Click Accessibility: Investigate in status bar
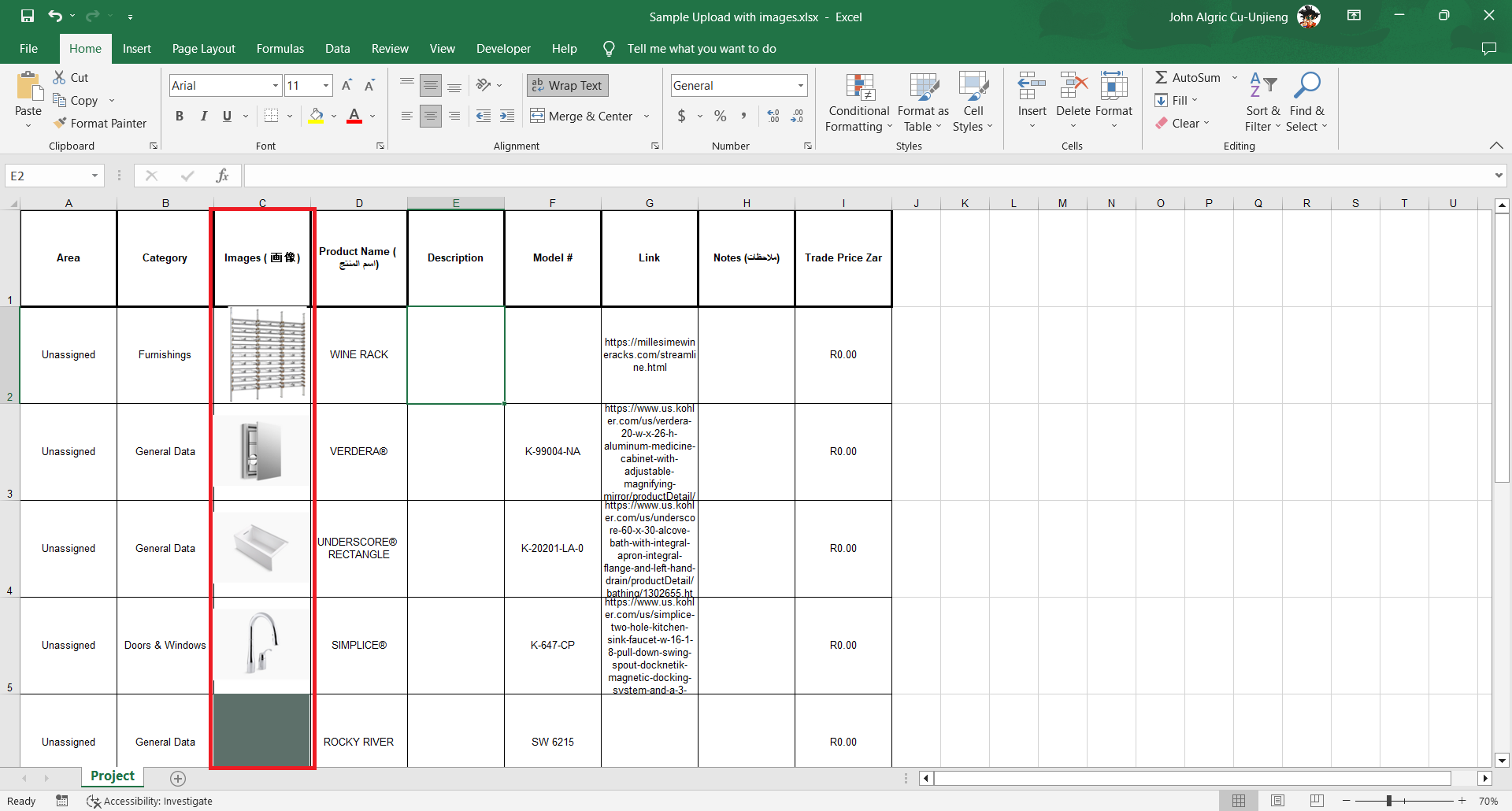This screenshot has height=811, width=1512. 150,801
